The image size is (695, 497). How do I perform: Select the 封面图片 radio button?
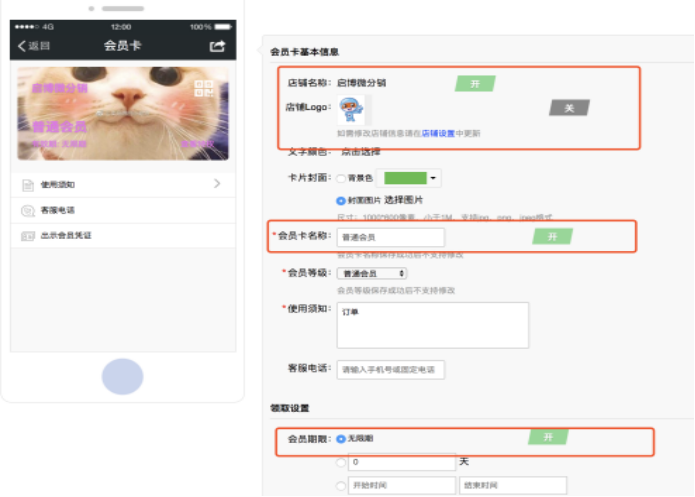(341, 200)
